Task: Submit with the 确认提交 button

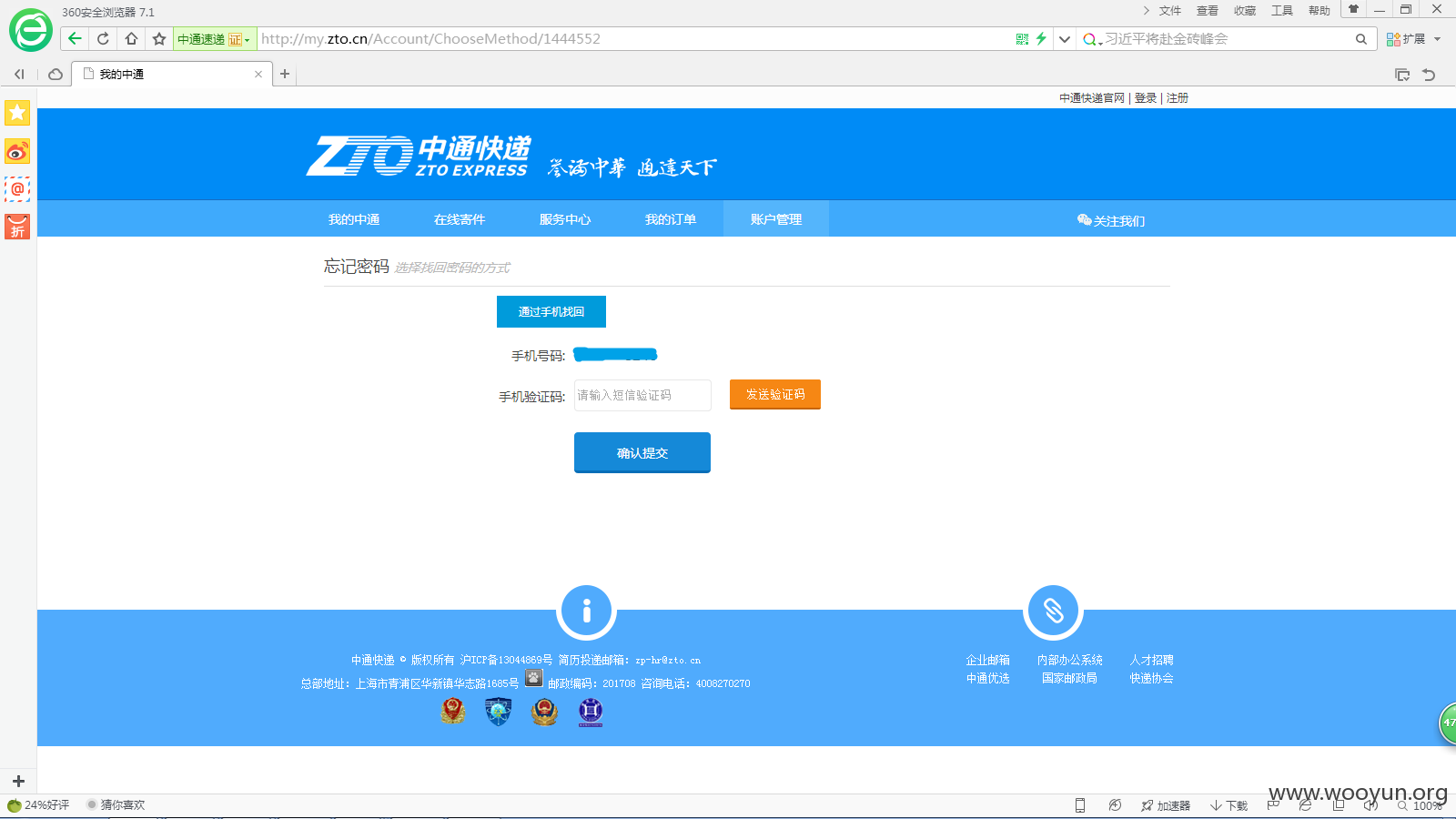Action: (x=642, y=452)
